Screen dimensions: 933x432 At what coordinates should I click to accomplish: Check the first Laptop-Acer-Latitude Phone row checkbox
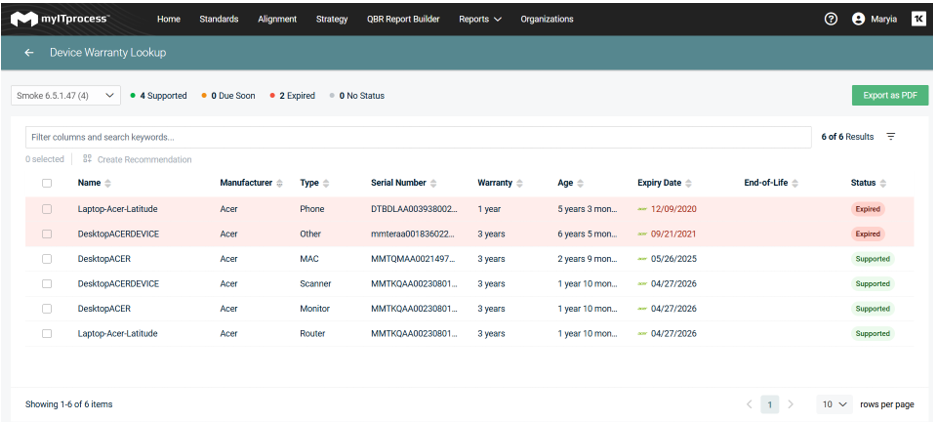[x=47, y=209]
